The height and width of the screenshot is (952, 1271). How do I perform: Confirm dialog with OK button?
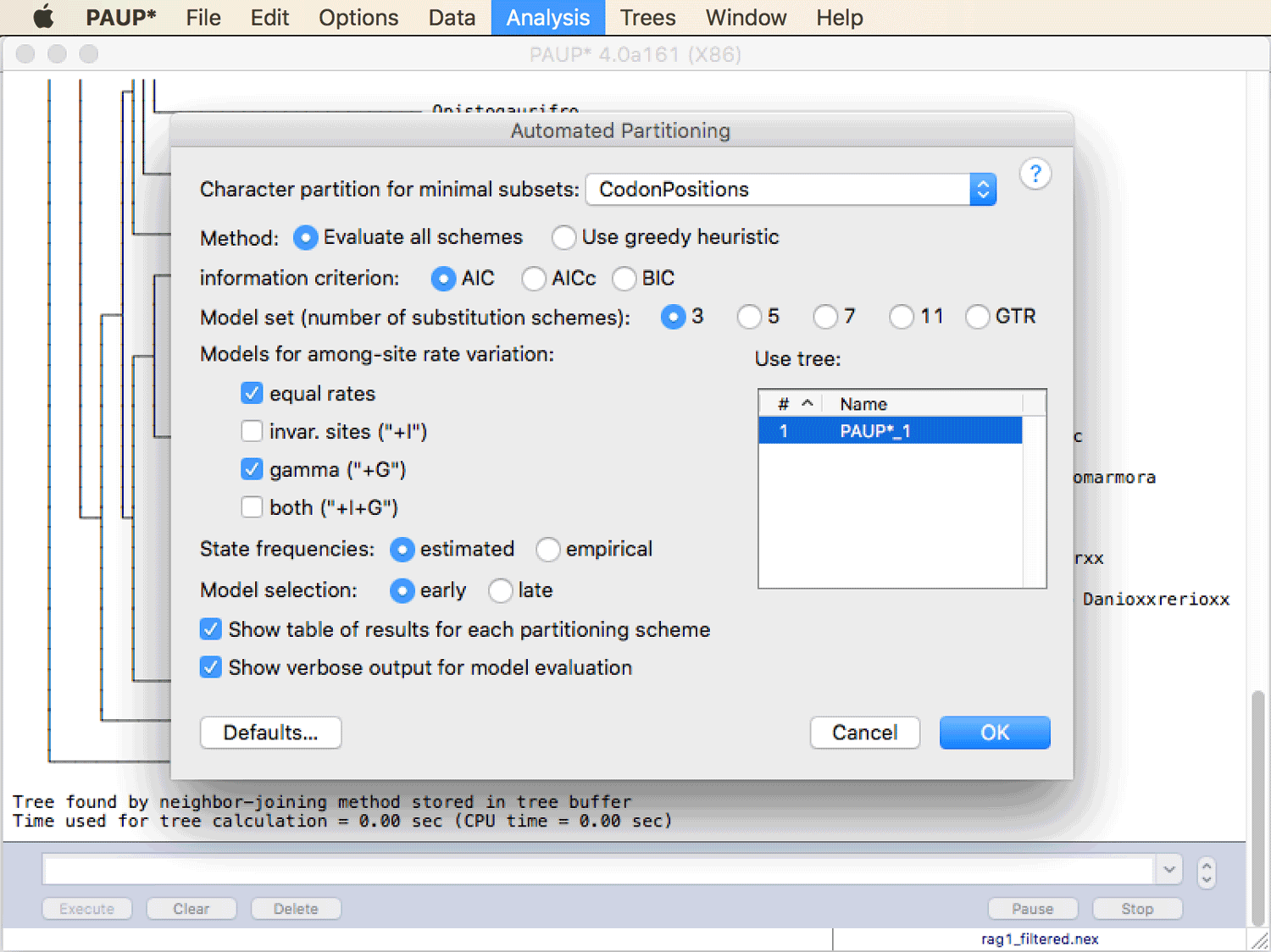(995, 733)
